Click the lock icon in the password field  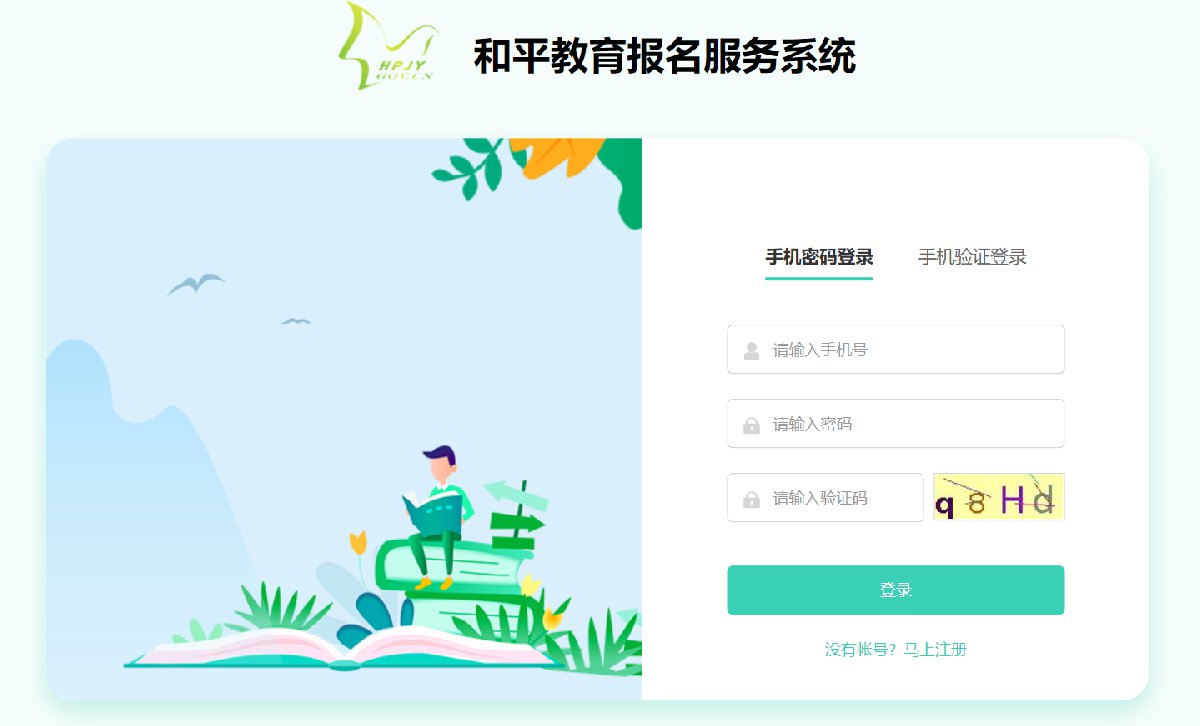[752, 425]
